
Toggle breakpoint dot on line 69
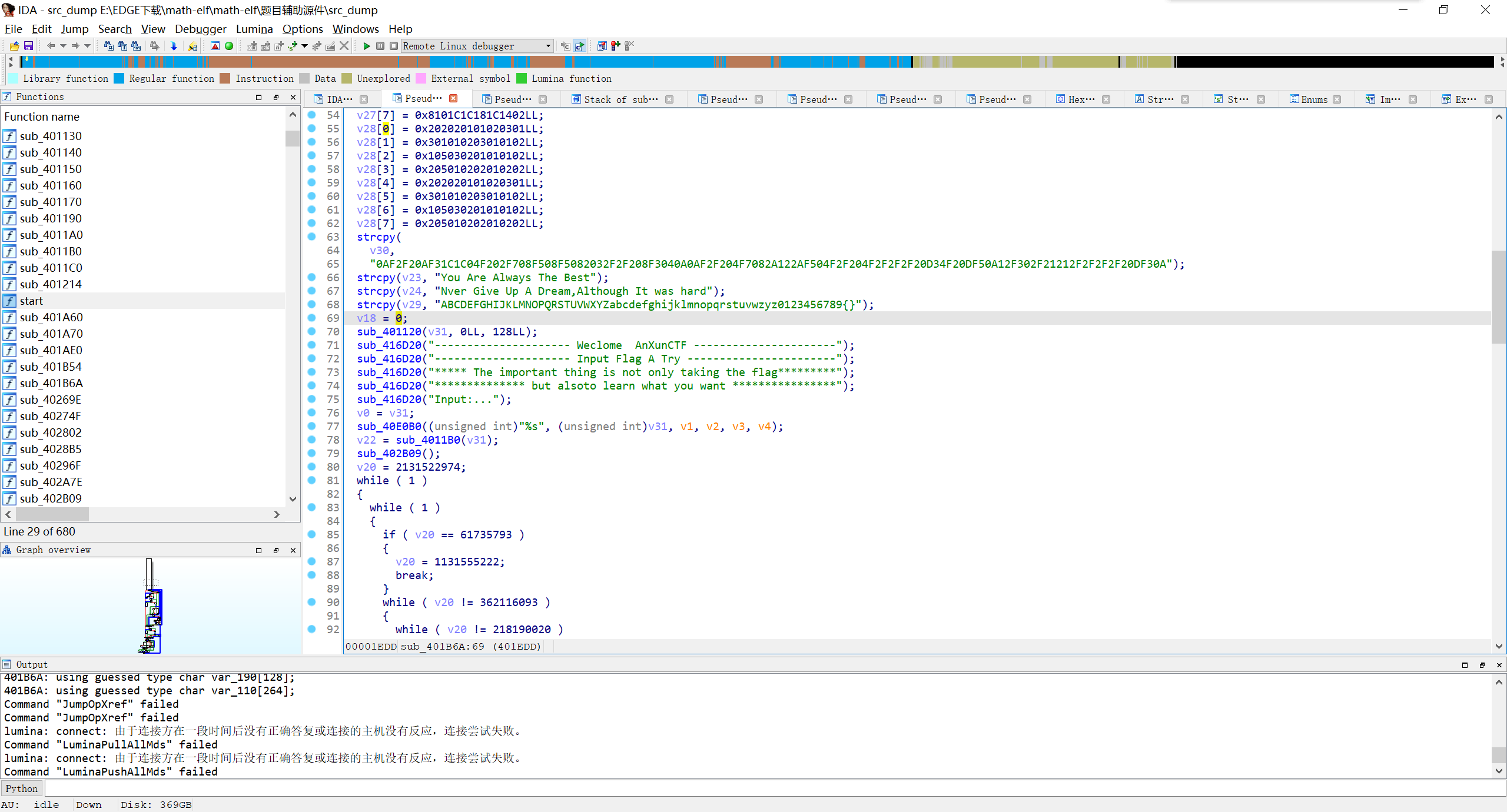point(312,318)
